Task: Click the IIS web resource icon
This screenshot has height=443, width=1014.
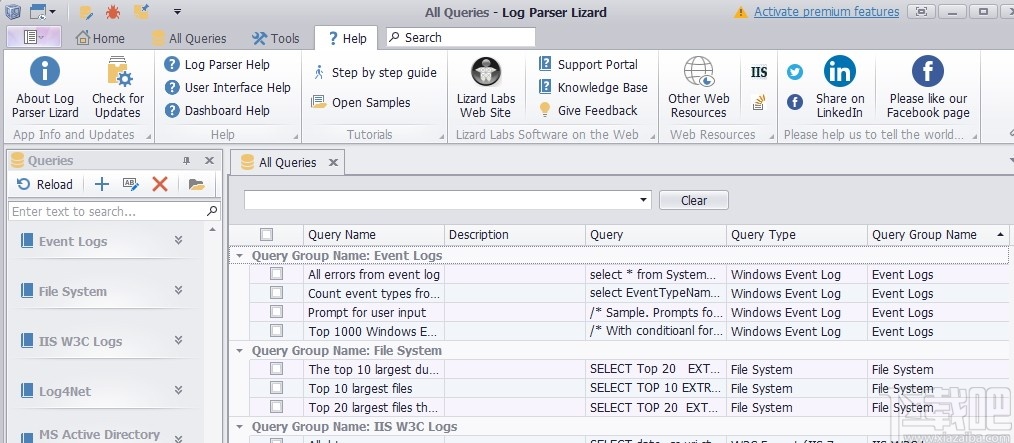Action: tap(759, 72)
